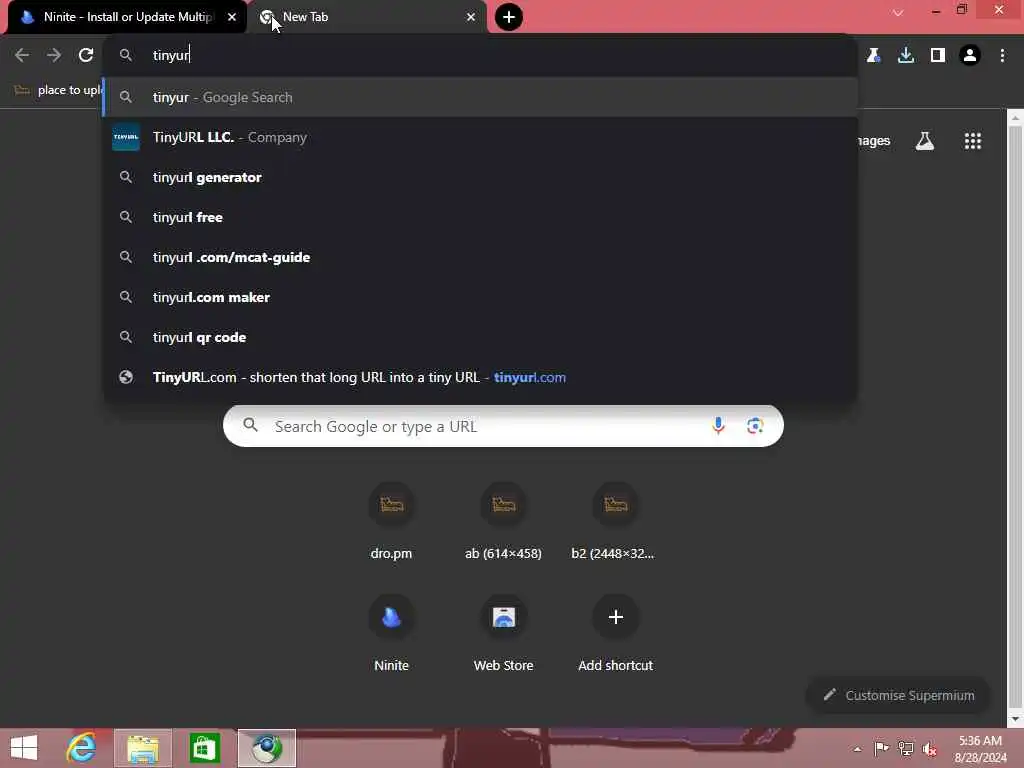Viewport: 1024px width, 768px height.
Task: Reload the page with the refresh icon
Action: [86, 56]
